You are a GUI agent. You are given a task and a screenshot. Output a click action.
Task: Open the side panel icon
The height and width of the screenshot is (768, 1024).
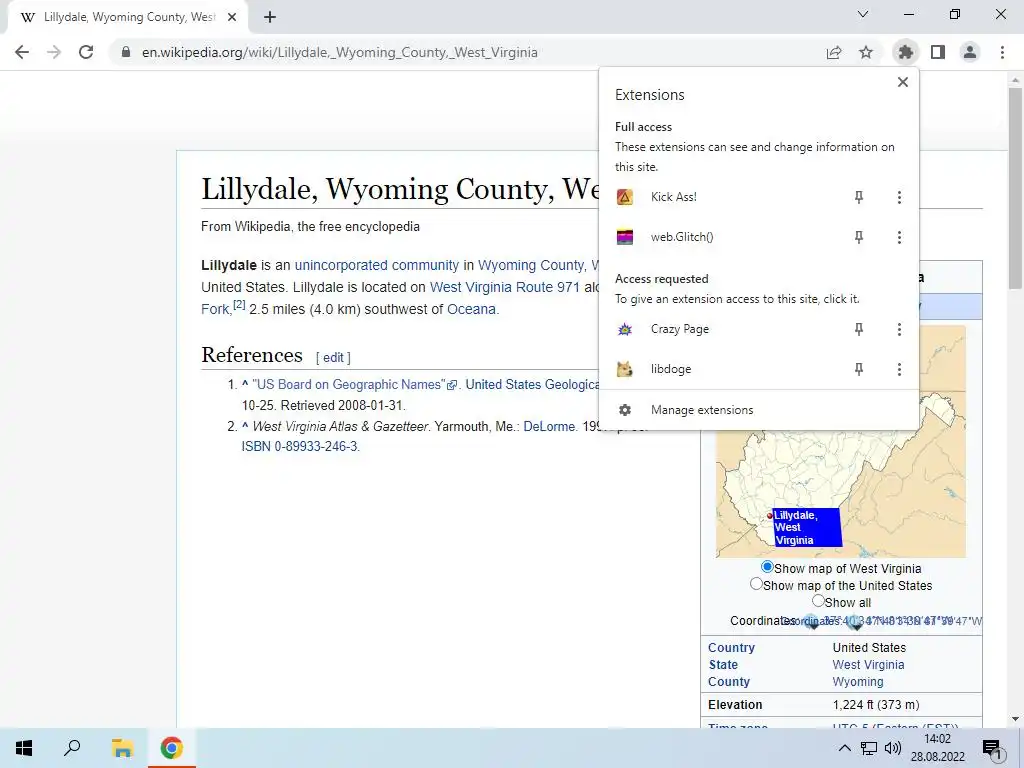click(x=938, y=52)
